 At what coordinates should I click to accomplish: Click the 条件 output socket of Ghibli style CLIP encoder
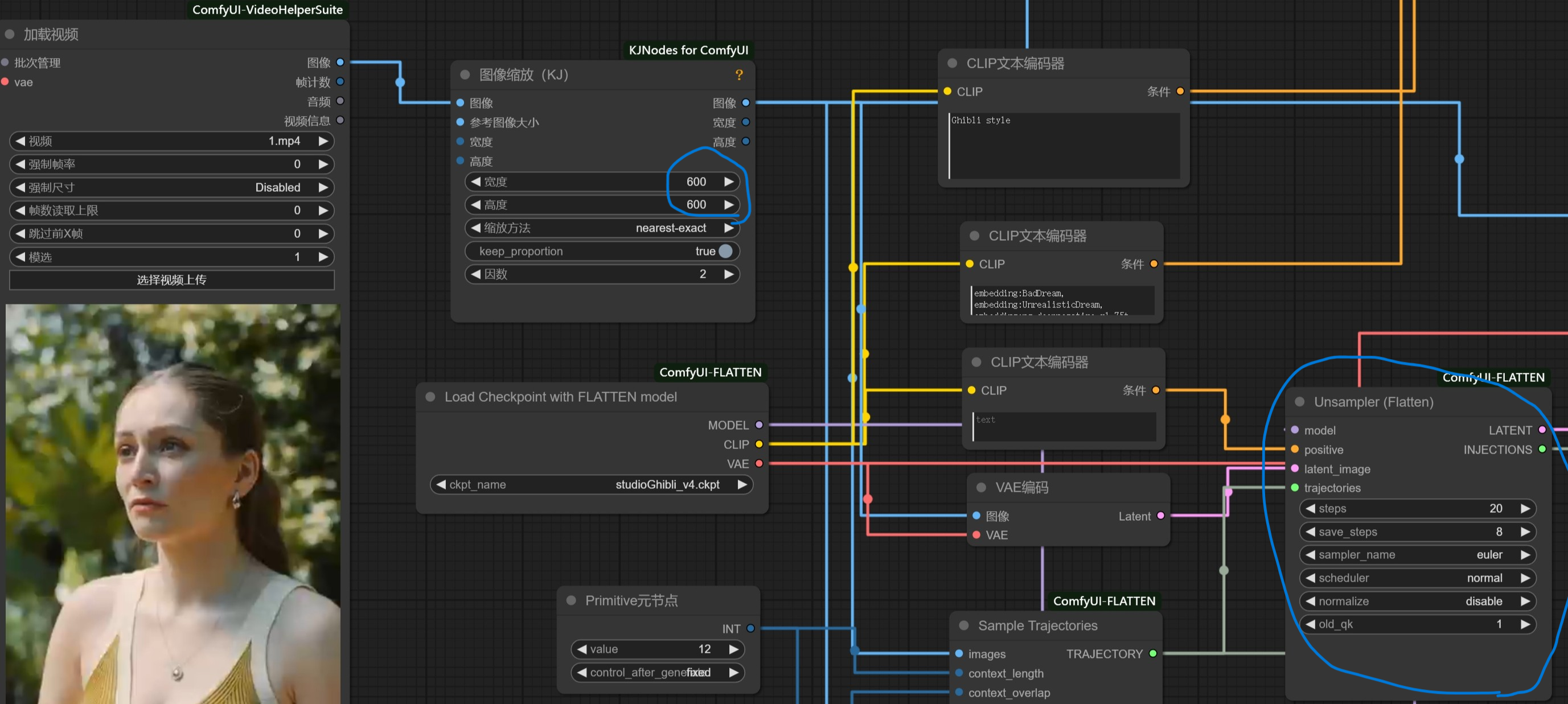(1180, 91)
